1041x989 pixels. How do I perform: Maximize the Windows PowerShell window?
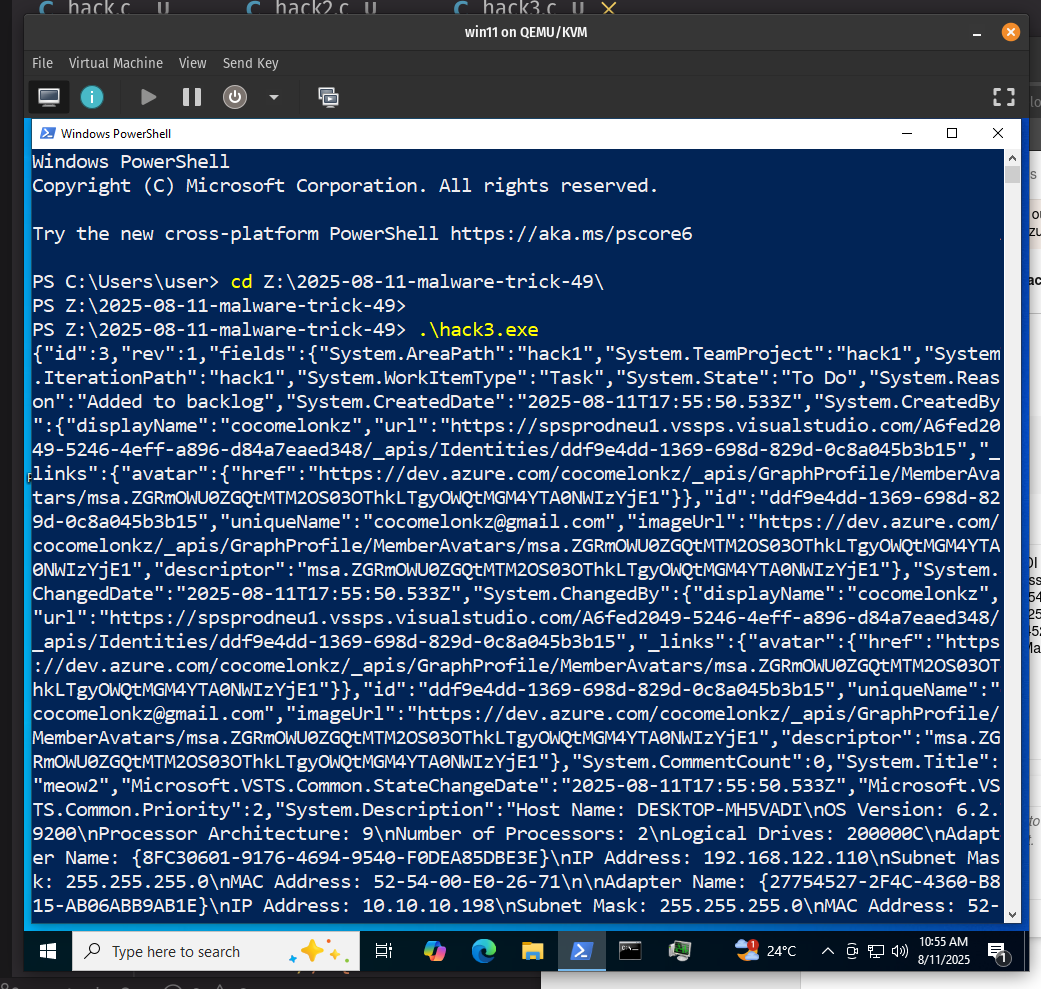coord(952,133)
